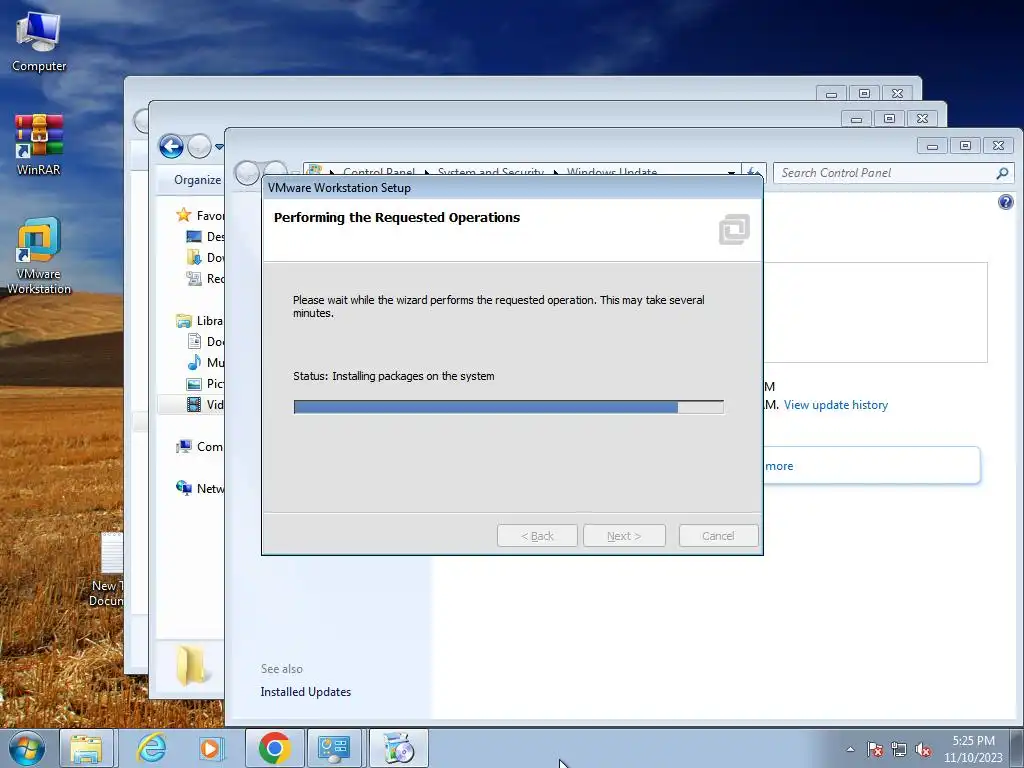Screen dimensions: 1024x768
Task: Launch Internet Explorer from the taskbar
Action: 151,748
